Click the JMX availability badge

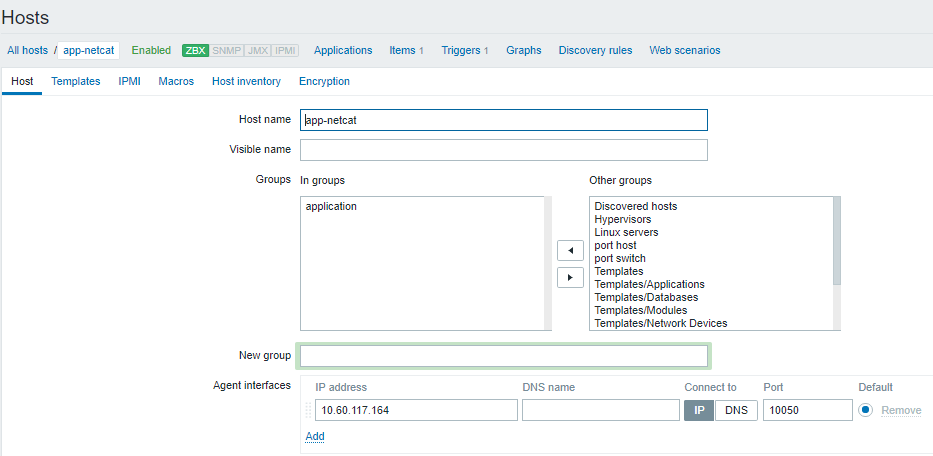257,50
